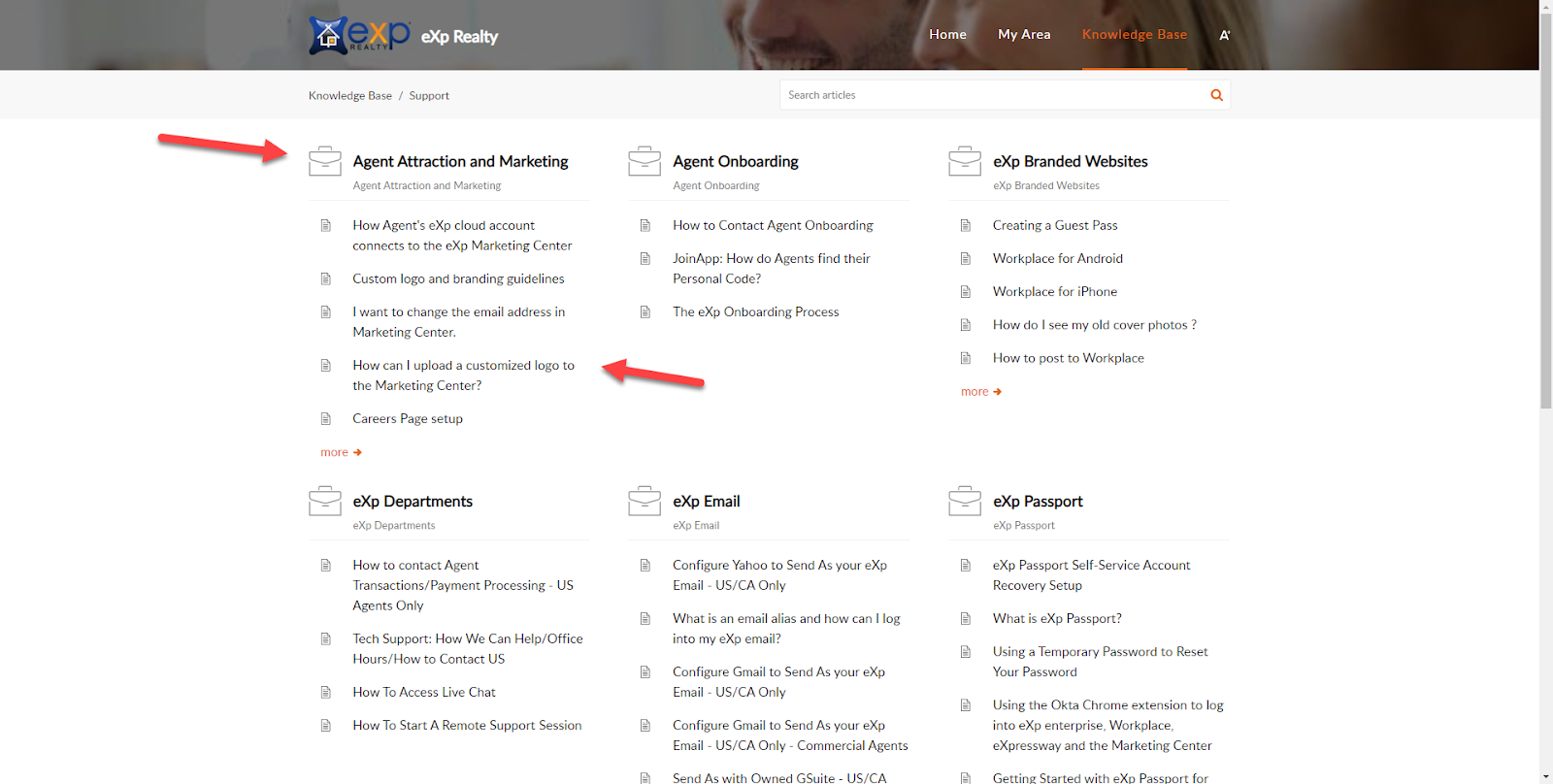The image size is (1553, 784).
Task: Click the eXp Passport drawer icon
Action: click(965, 501)
